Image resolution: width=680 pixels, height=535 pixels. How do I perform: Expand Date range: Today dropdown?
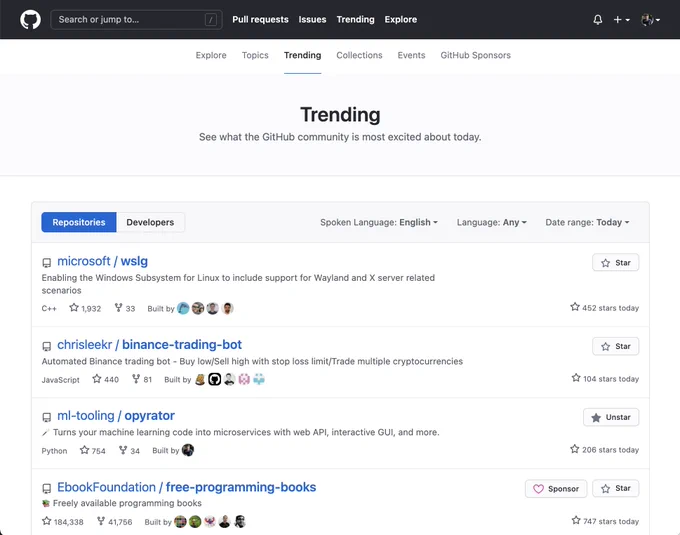[x=587, y=222]
